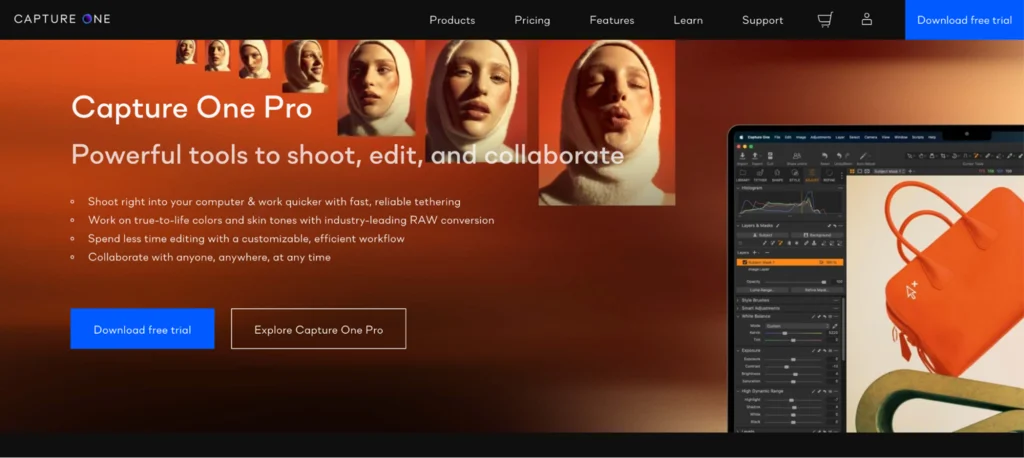Click Explore Capture One Pro button

point(319,329)
